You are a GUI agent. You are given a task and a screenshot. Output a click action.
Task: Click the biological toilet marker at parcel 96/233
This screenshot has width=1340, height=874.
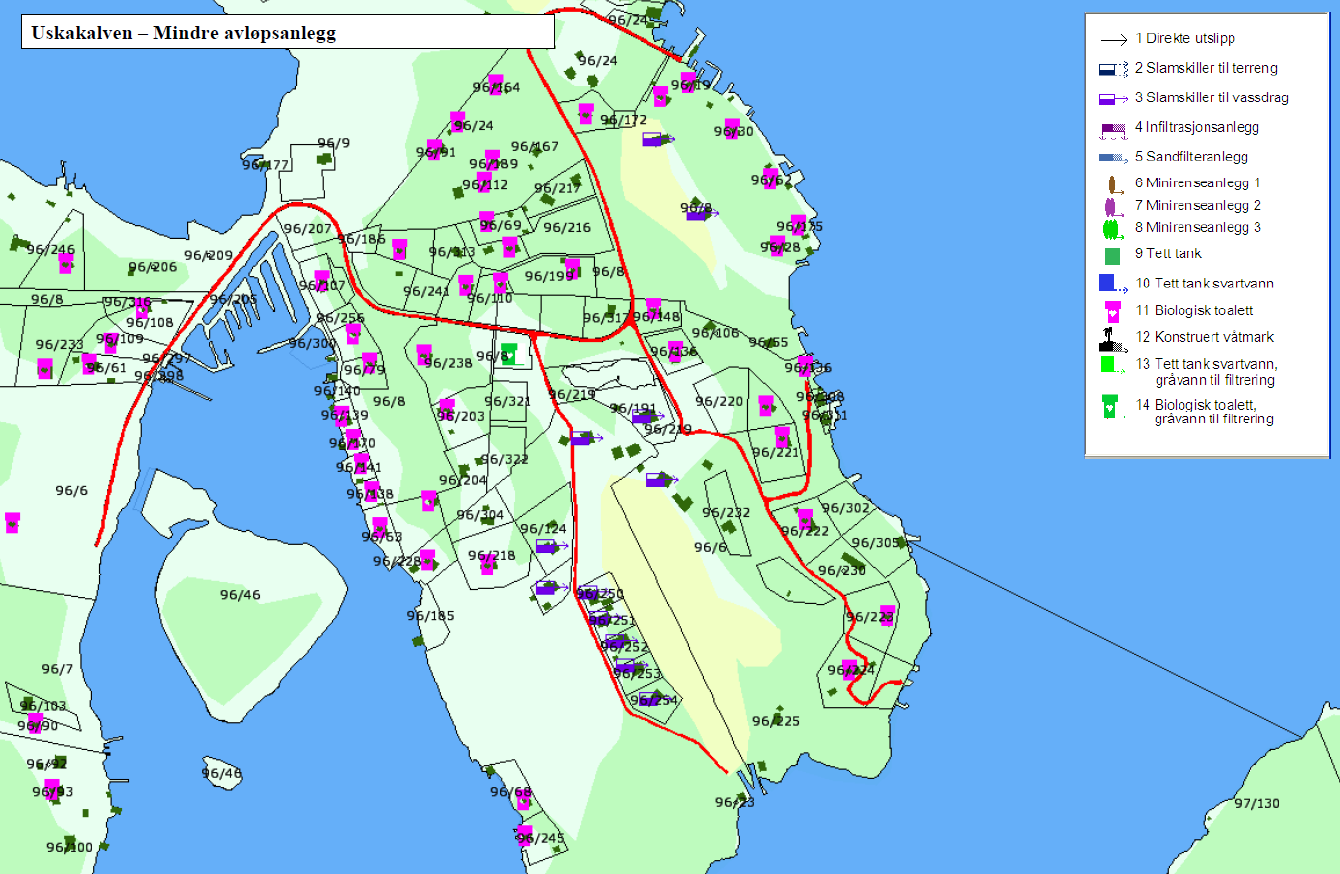(44, 368)
